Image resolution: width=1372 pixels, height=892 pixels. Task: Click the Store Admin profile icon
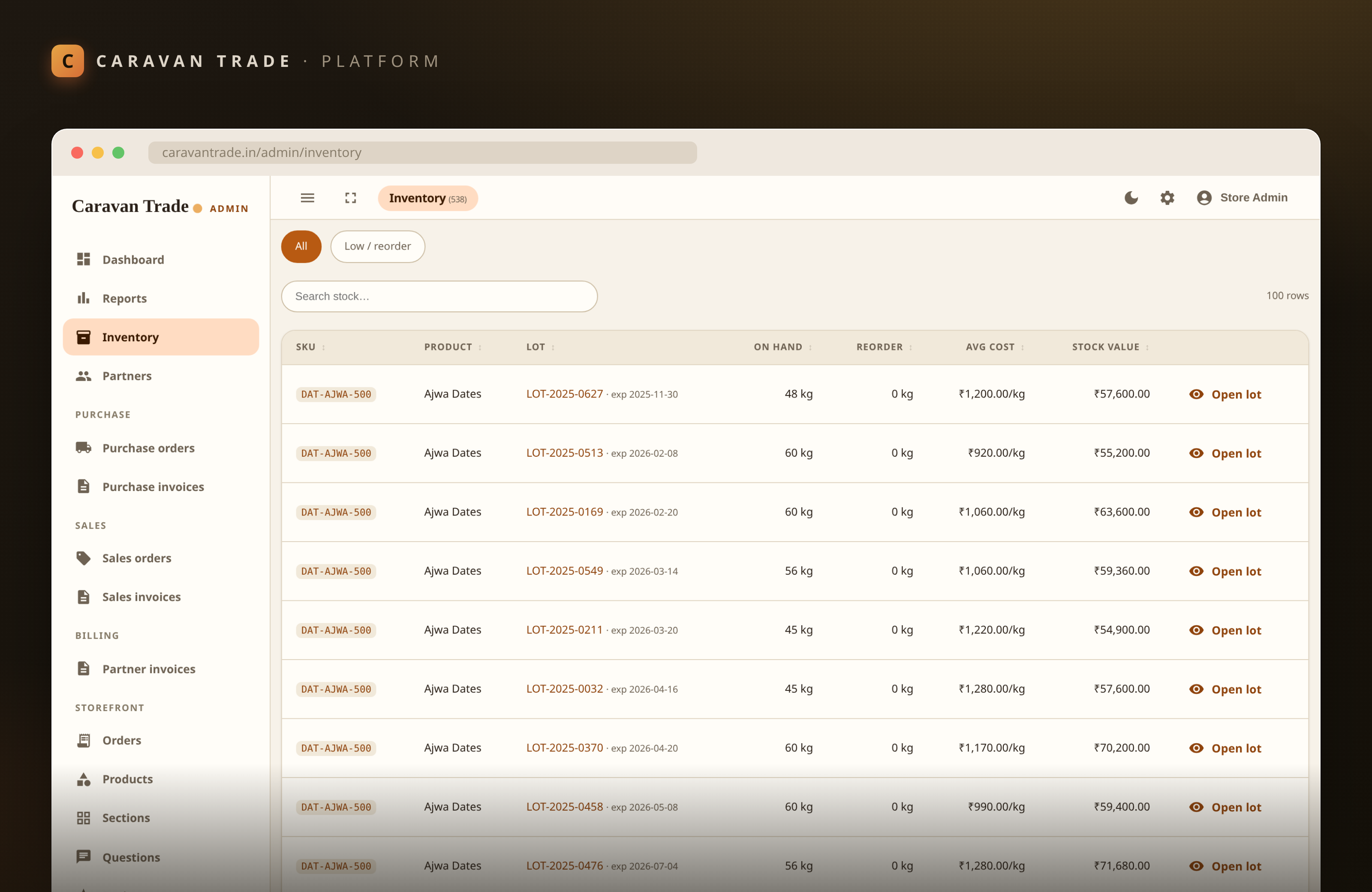pos(1204,198)
